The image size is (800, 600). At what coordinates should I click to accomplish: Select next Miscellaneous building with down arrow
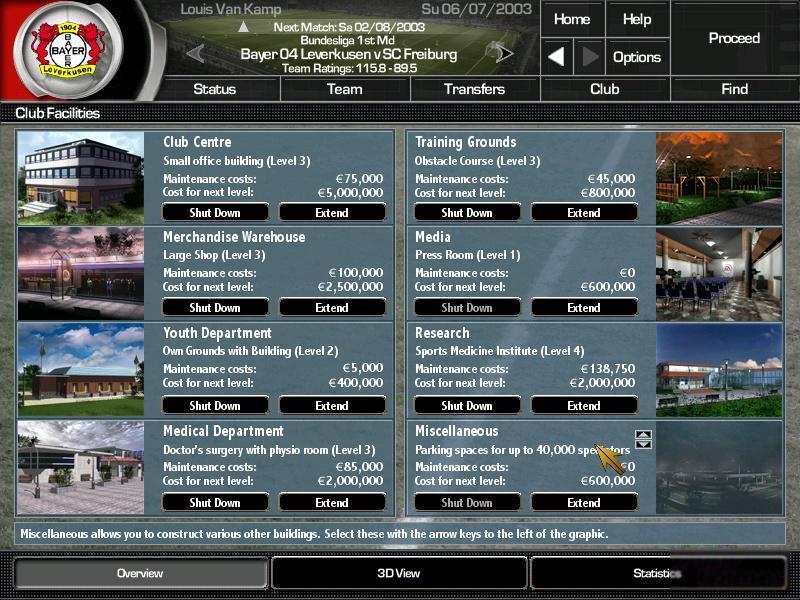[x=643, y=444]
